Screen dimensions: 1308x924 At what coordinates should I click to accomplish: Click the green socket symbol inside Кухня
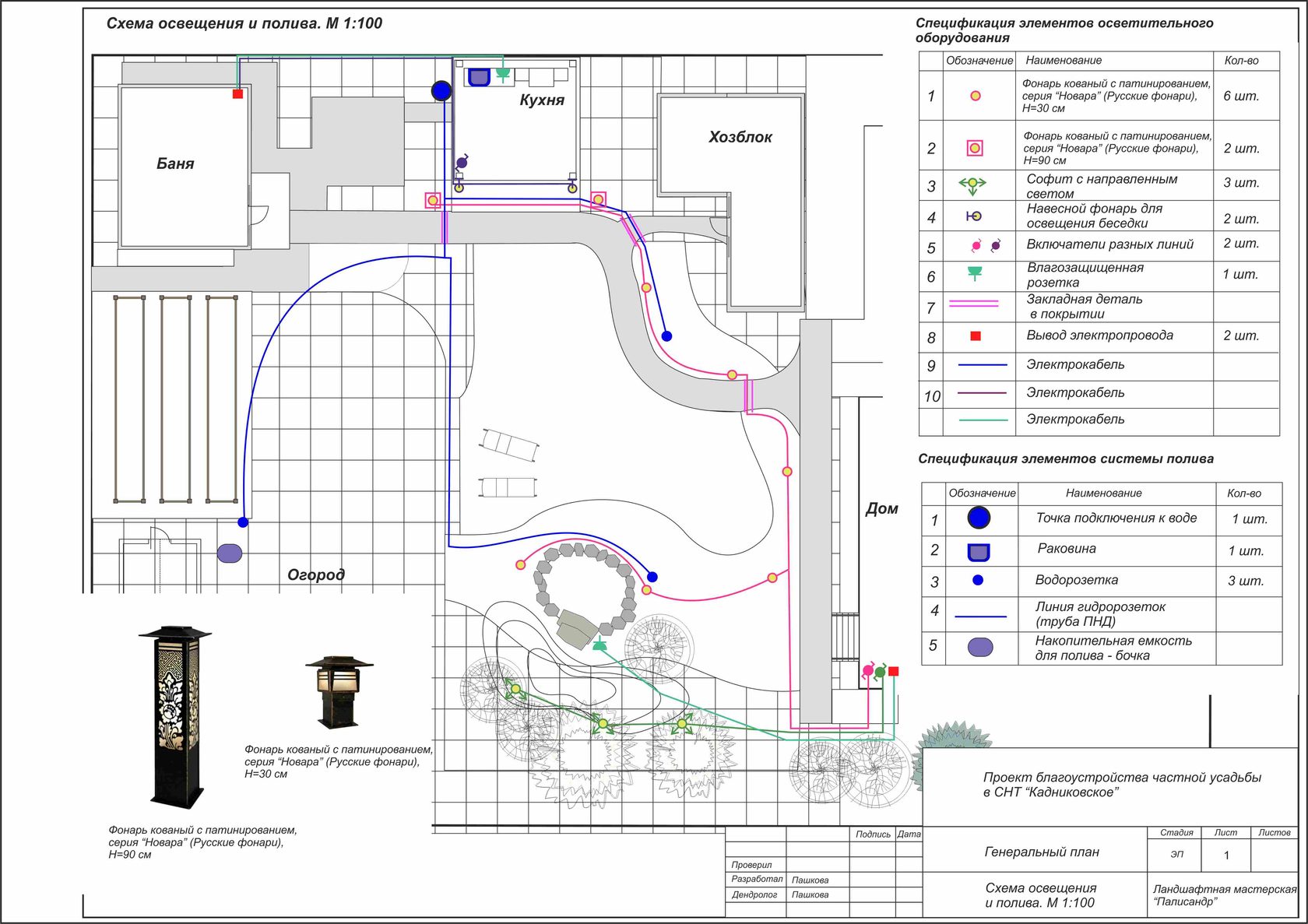click(503, 75)
